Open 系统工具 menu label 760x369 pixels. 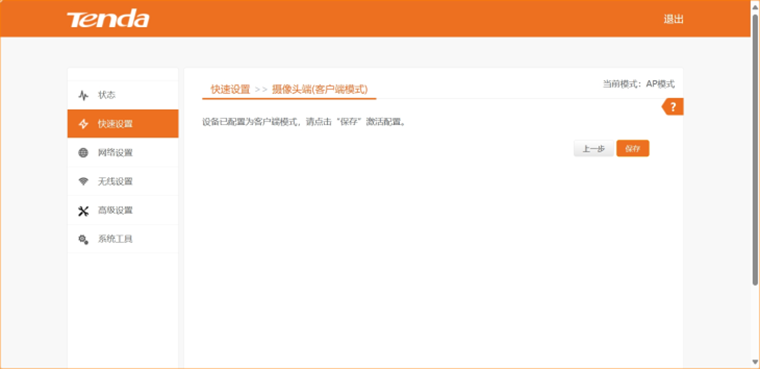[x=115, y=239]
